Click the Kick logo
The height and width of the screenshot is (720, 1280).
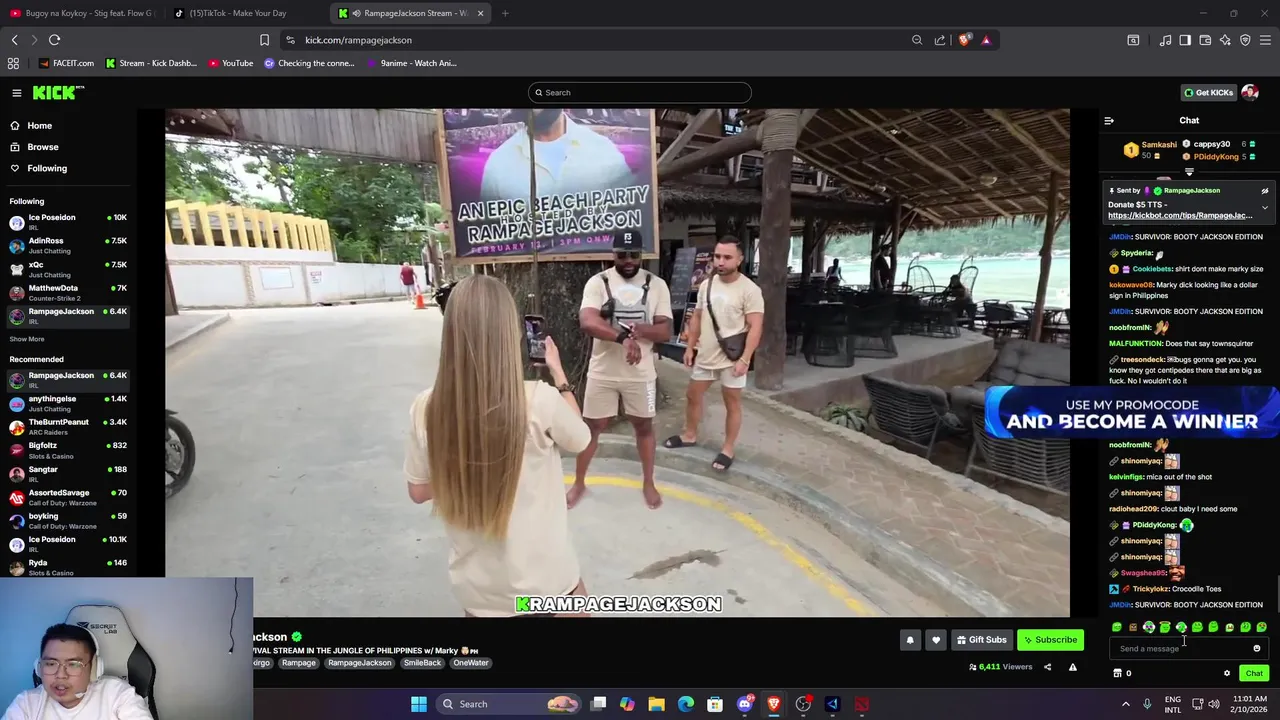58,92
